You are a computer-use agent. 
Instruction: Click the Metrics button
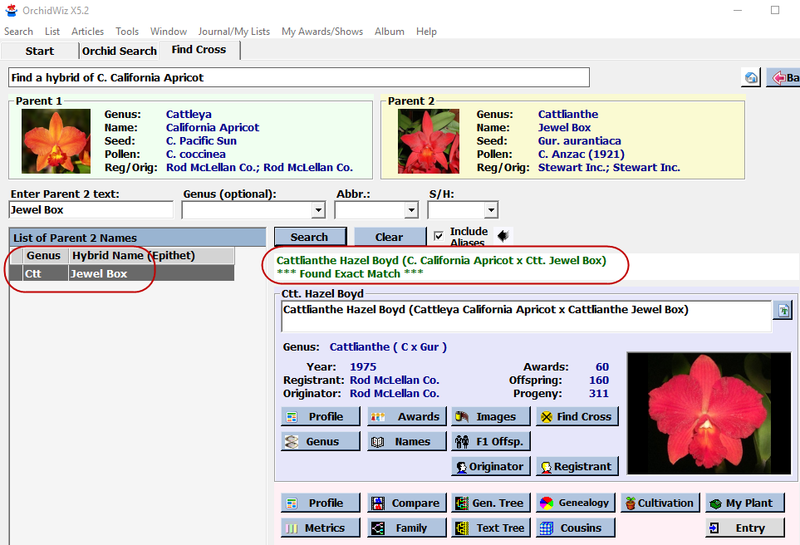320,528
